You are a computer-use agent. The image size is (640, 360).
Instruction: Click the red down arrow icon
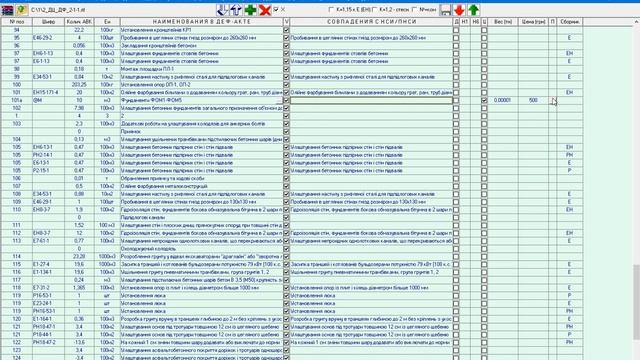pyautogui.click(x=459, y=10)
